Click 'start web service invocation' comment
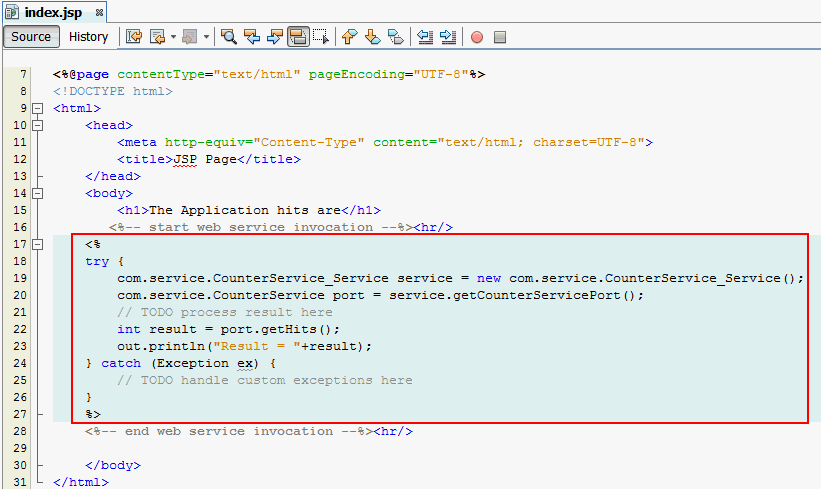This screenshot has width=821, height=489. click(261, 227)
